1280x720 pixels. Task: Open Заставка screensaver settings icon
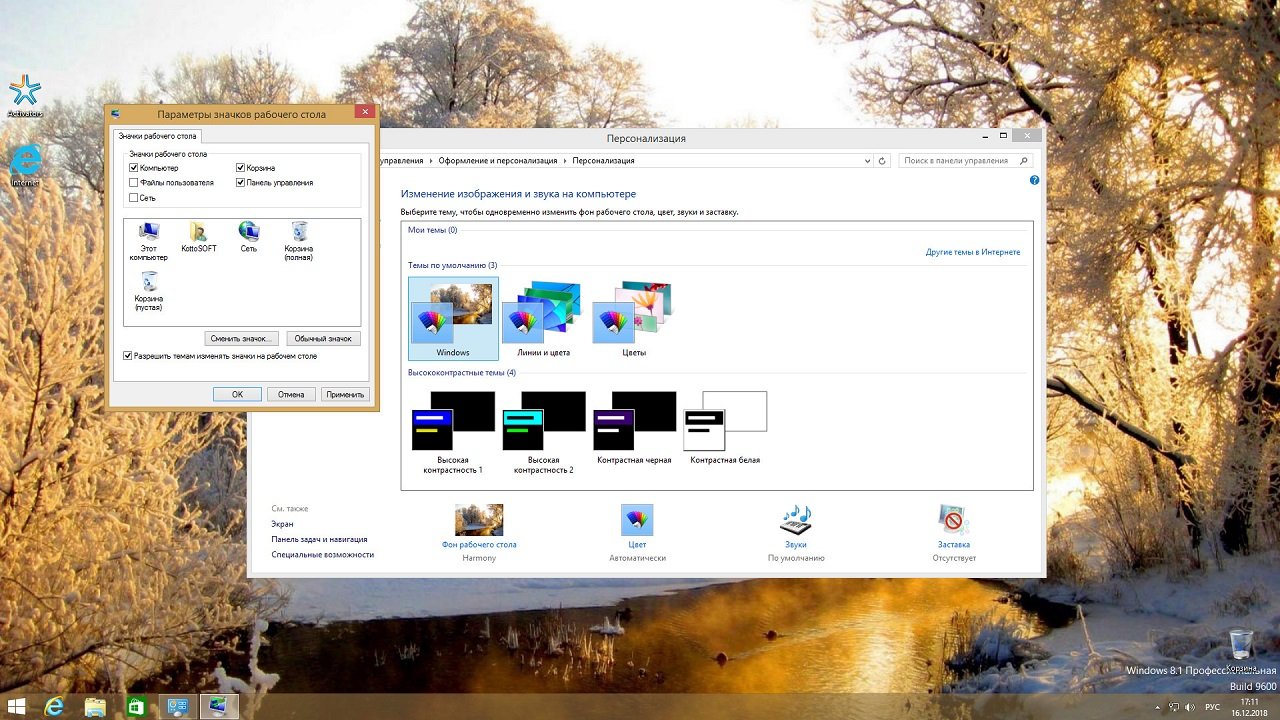tap(953, 521)
